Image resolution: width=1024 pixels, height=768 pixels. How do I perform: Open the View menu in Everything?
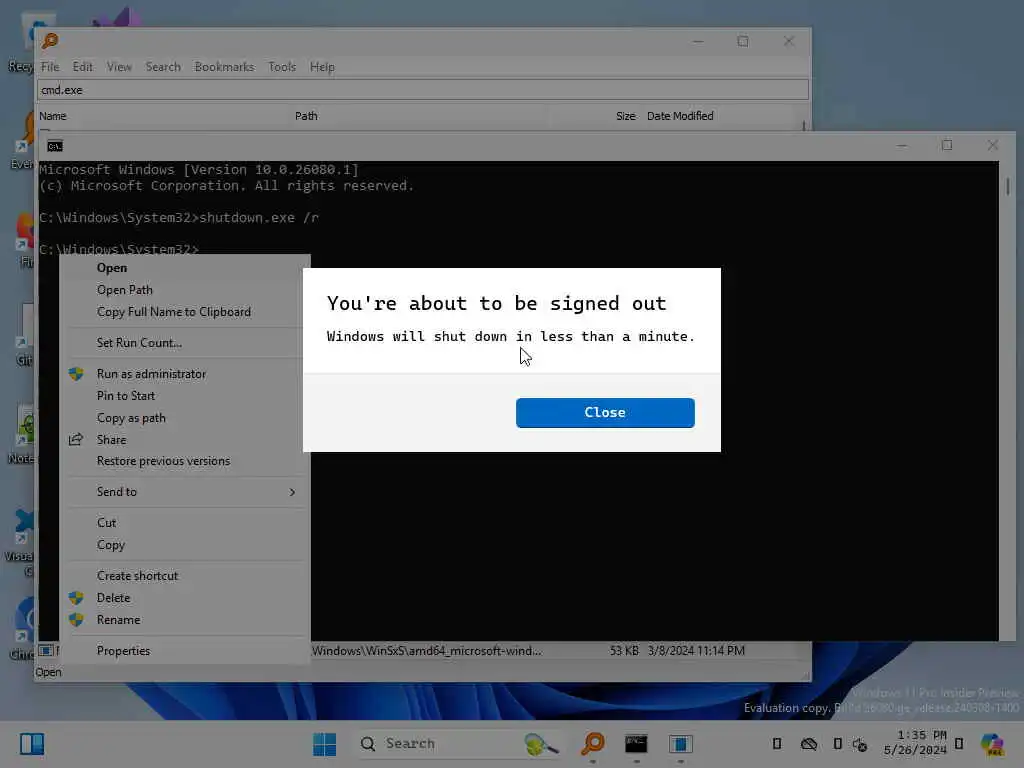coord(119,67)
